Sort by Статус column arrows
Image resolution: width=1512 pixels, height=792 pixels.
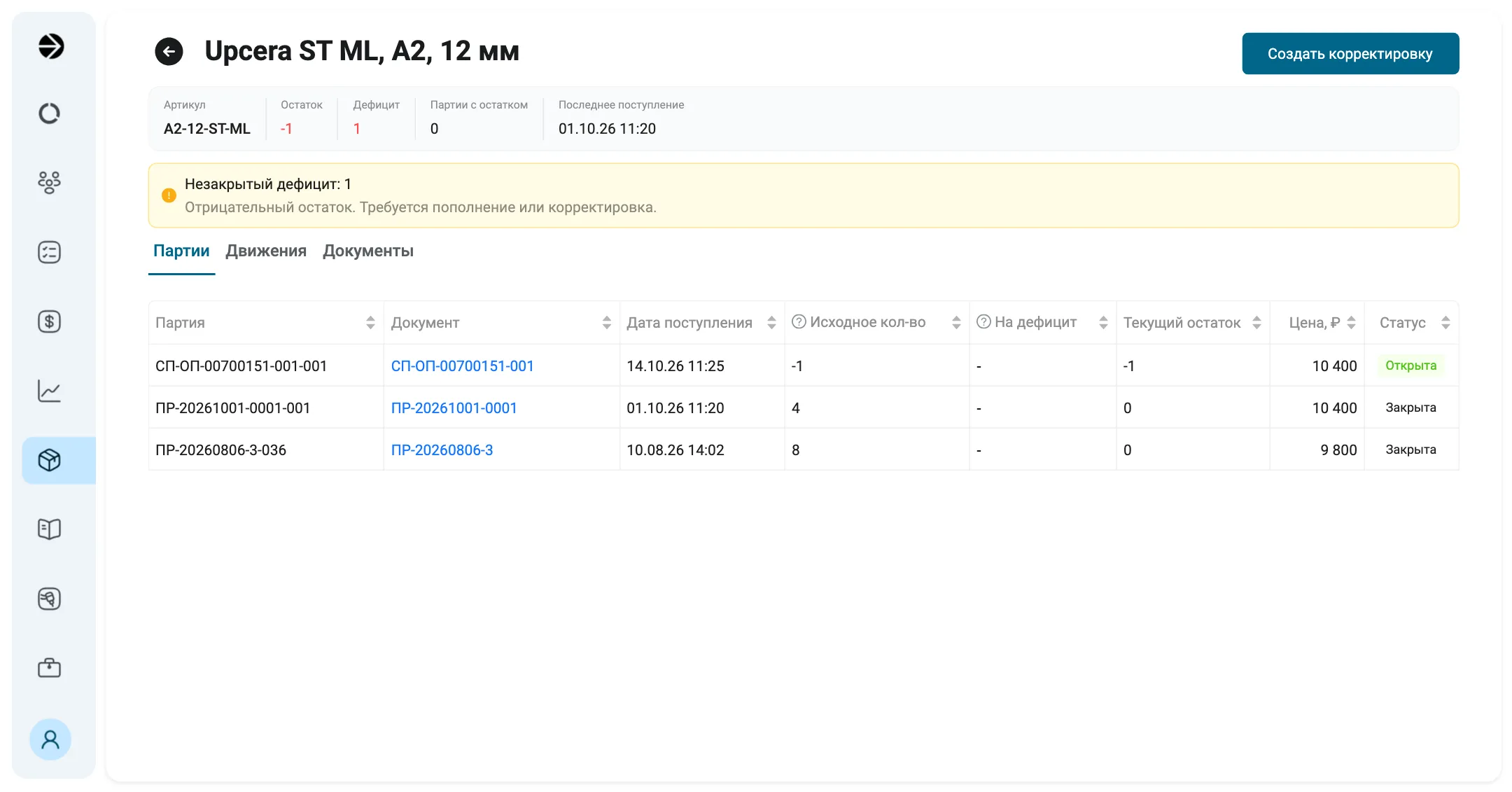[1445, 322]
